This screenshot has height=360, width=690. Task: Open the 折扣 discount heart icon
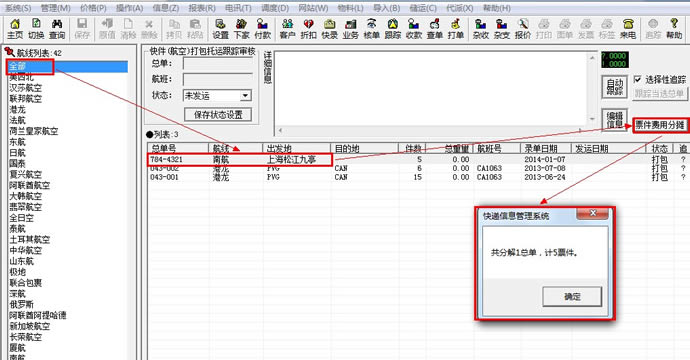[308, 29]
